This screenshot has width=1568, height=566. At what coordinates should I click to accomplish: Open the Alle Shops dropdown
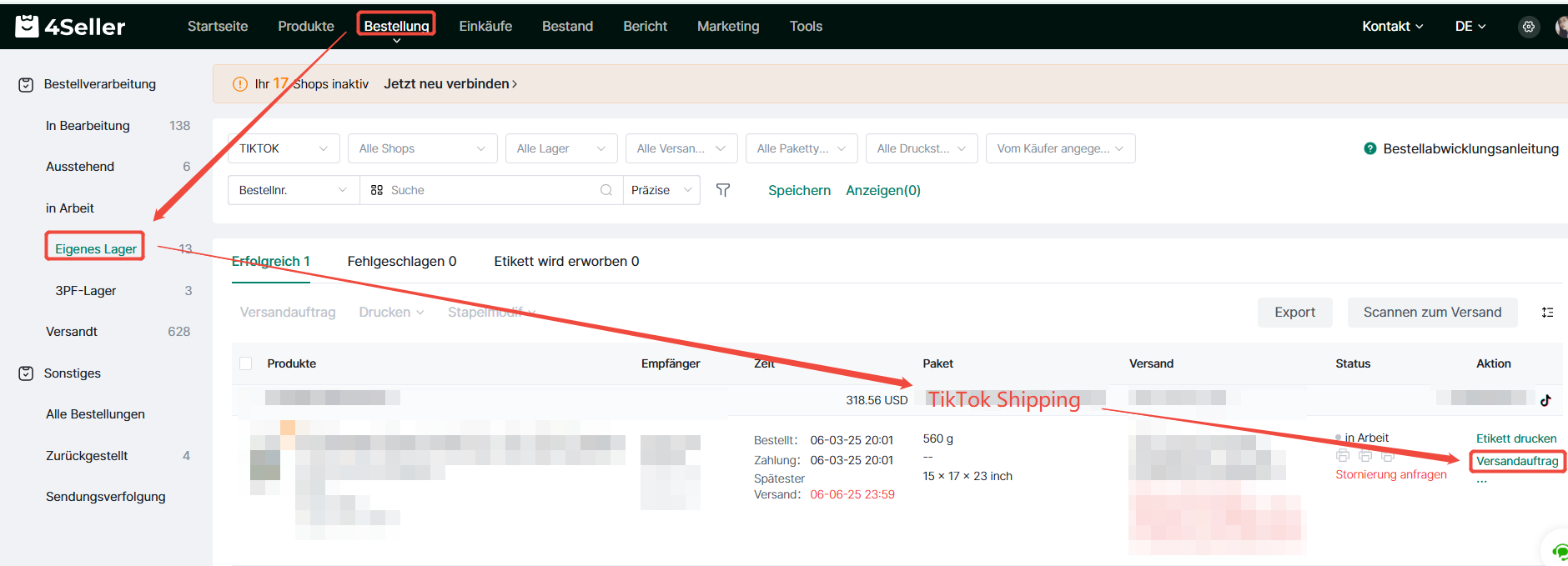pyautogui.click(x=423, y=148)
